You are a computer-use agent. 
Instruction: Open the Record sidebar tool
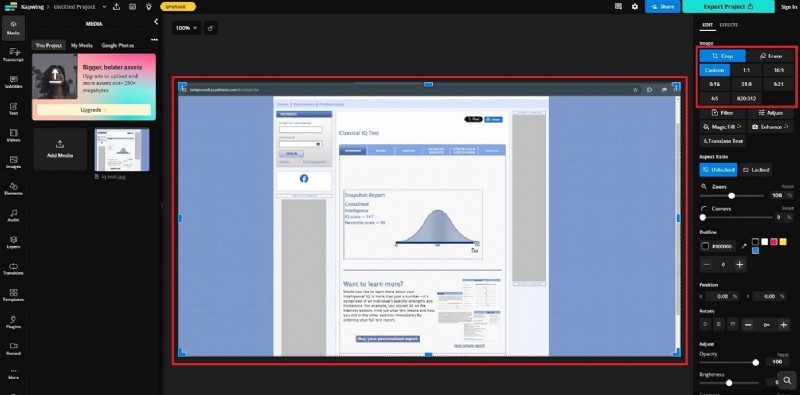click(x=13, y=349)
